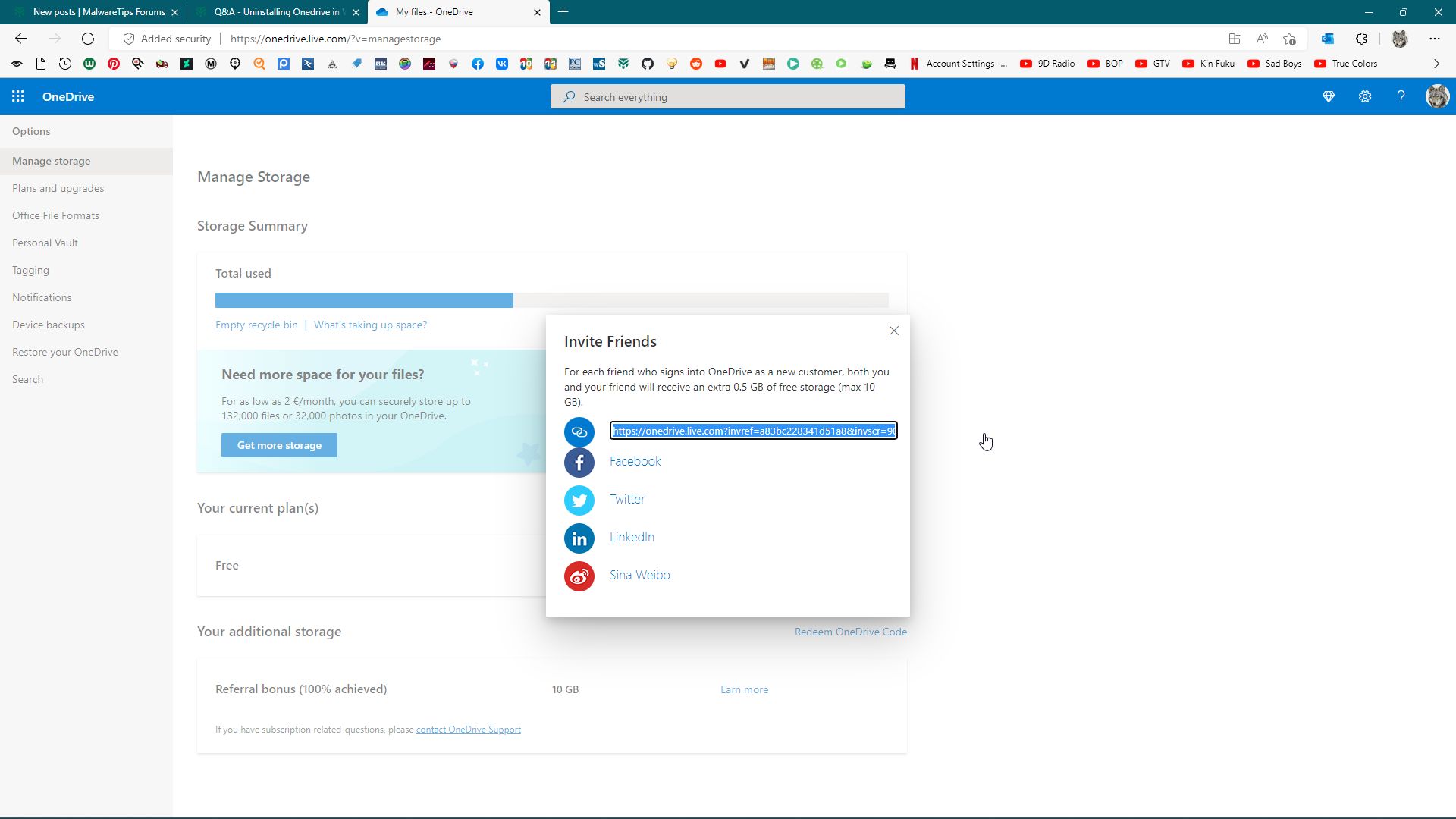
Task: Click the LinkedIn icon in dialog
Action: tap(579, 538)
